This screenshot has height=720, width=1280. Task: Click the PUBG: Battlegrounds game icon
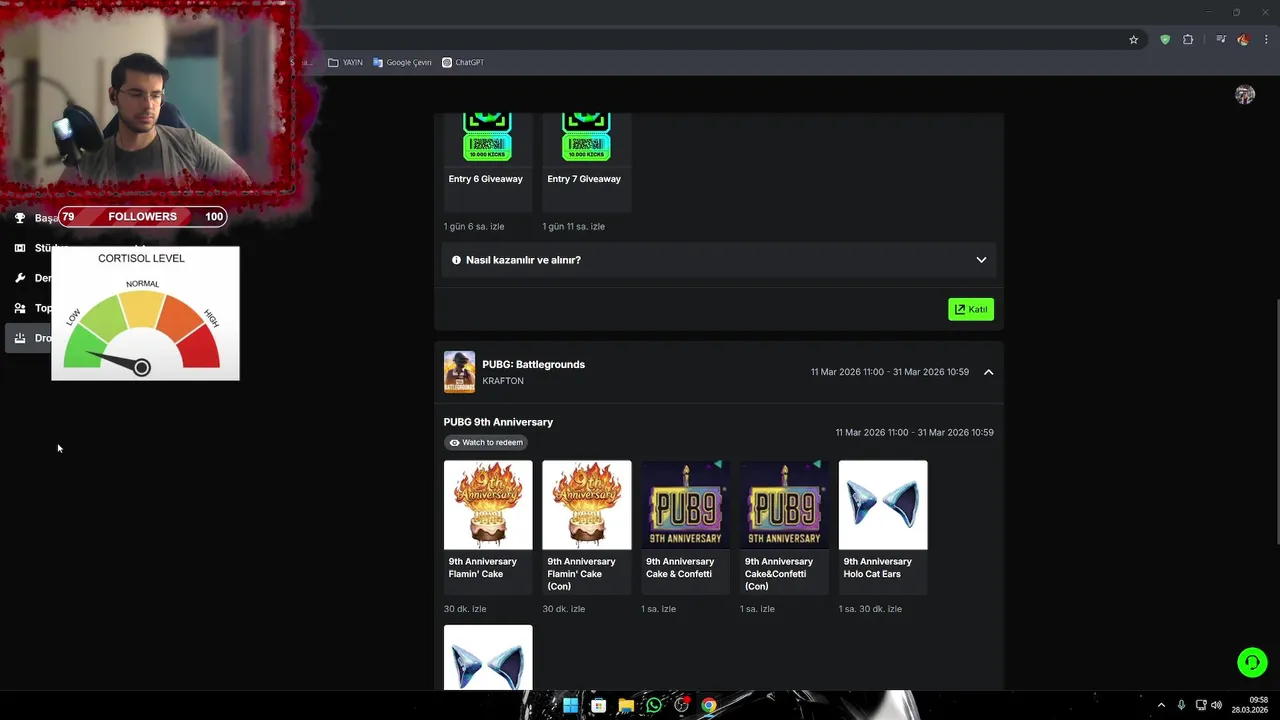[460, 372]
